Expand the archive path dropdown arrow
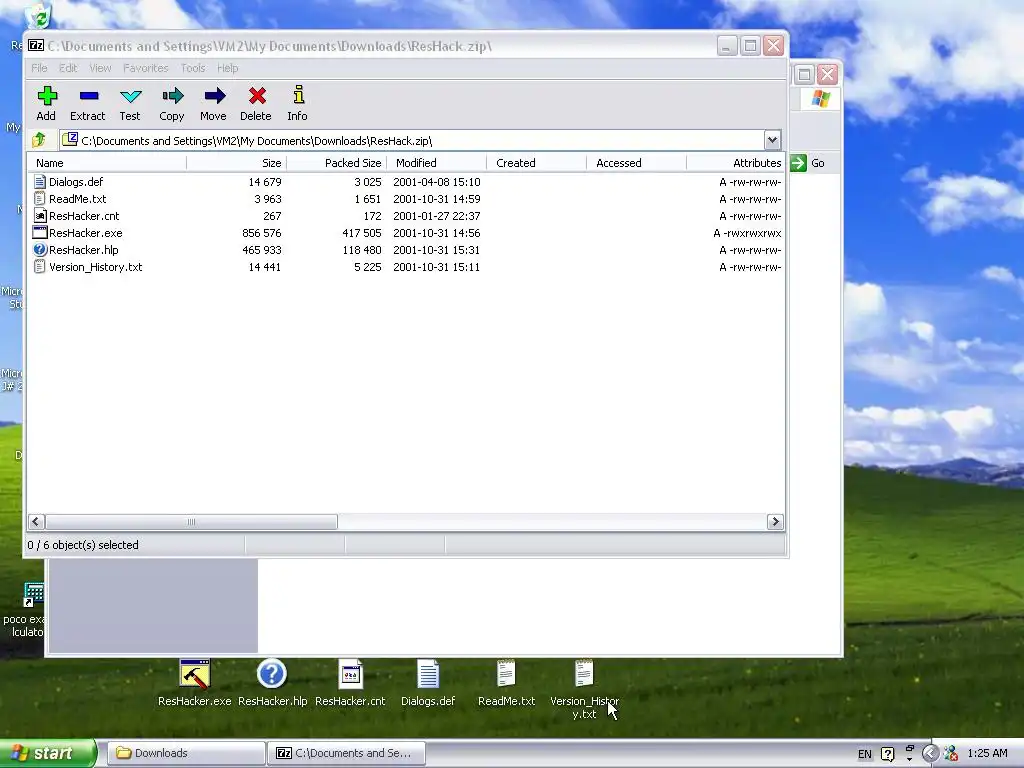This screenshot has width=1024, height=768. (772, 140)
